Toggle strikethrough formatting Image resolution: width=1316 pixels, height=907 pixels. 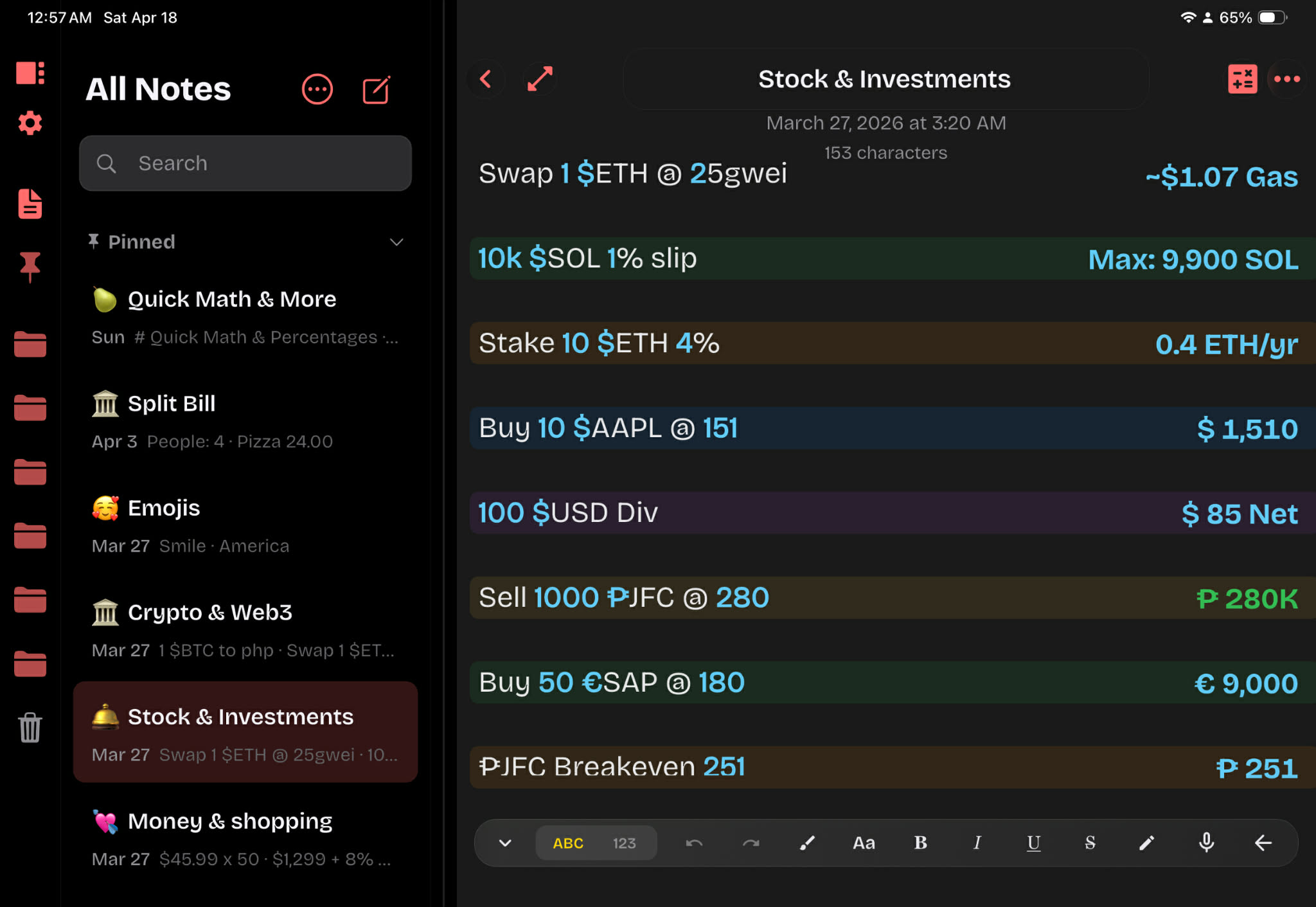pyautogui.click(x=1089, y=843)
